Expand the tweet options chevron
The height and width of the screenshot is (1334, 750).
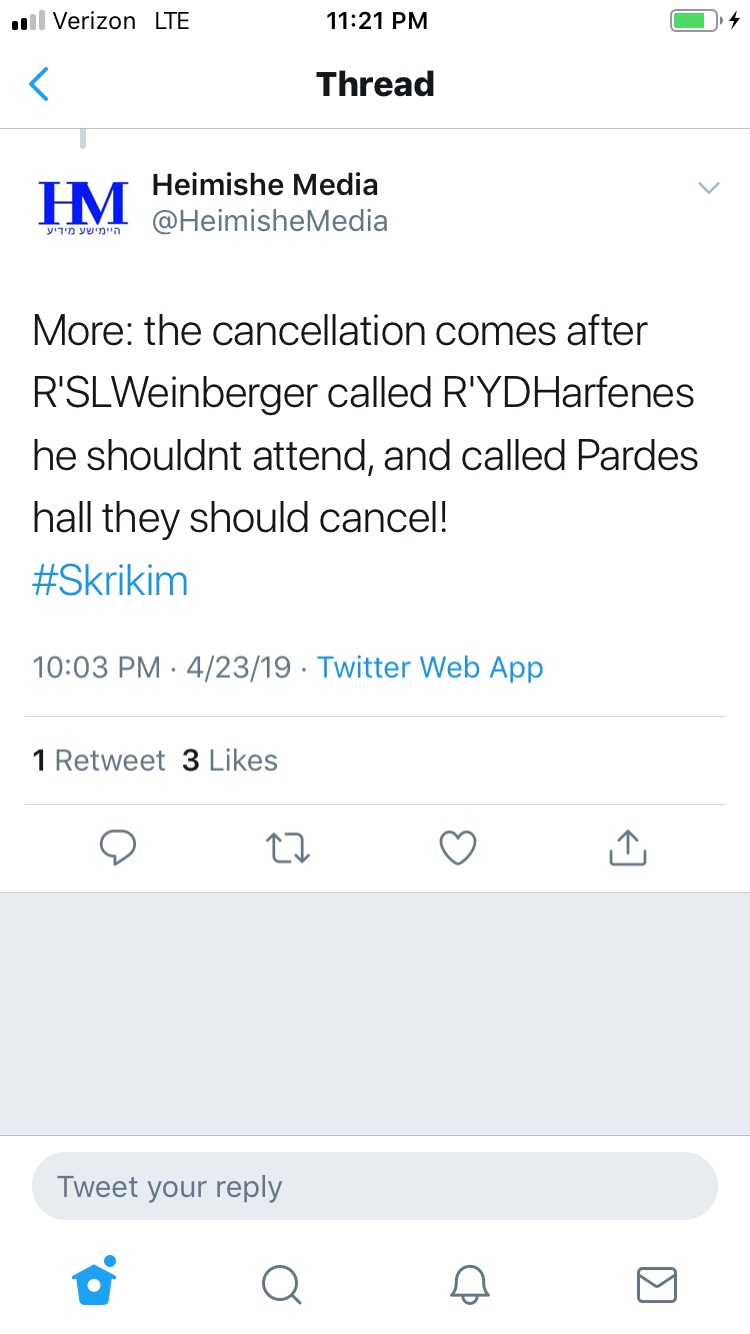tap(708, 188)
